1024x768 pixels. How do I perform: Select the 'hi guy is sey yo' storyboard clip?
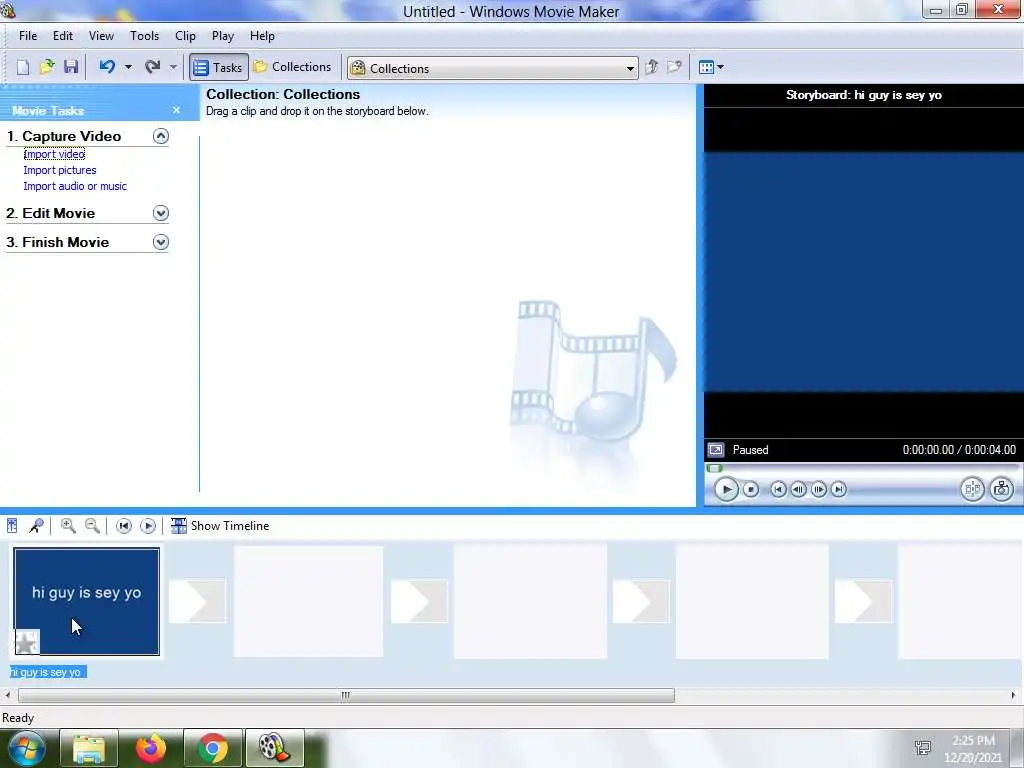(87, 601)
